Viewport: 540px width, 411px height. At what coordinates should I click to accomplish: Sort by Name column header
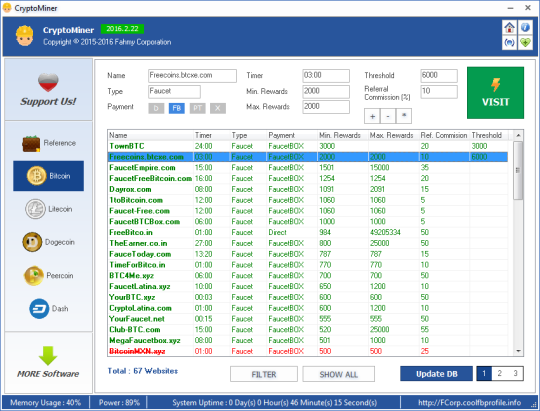coord(150,135)
